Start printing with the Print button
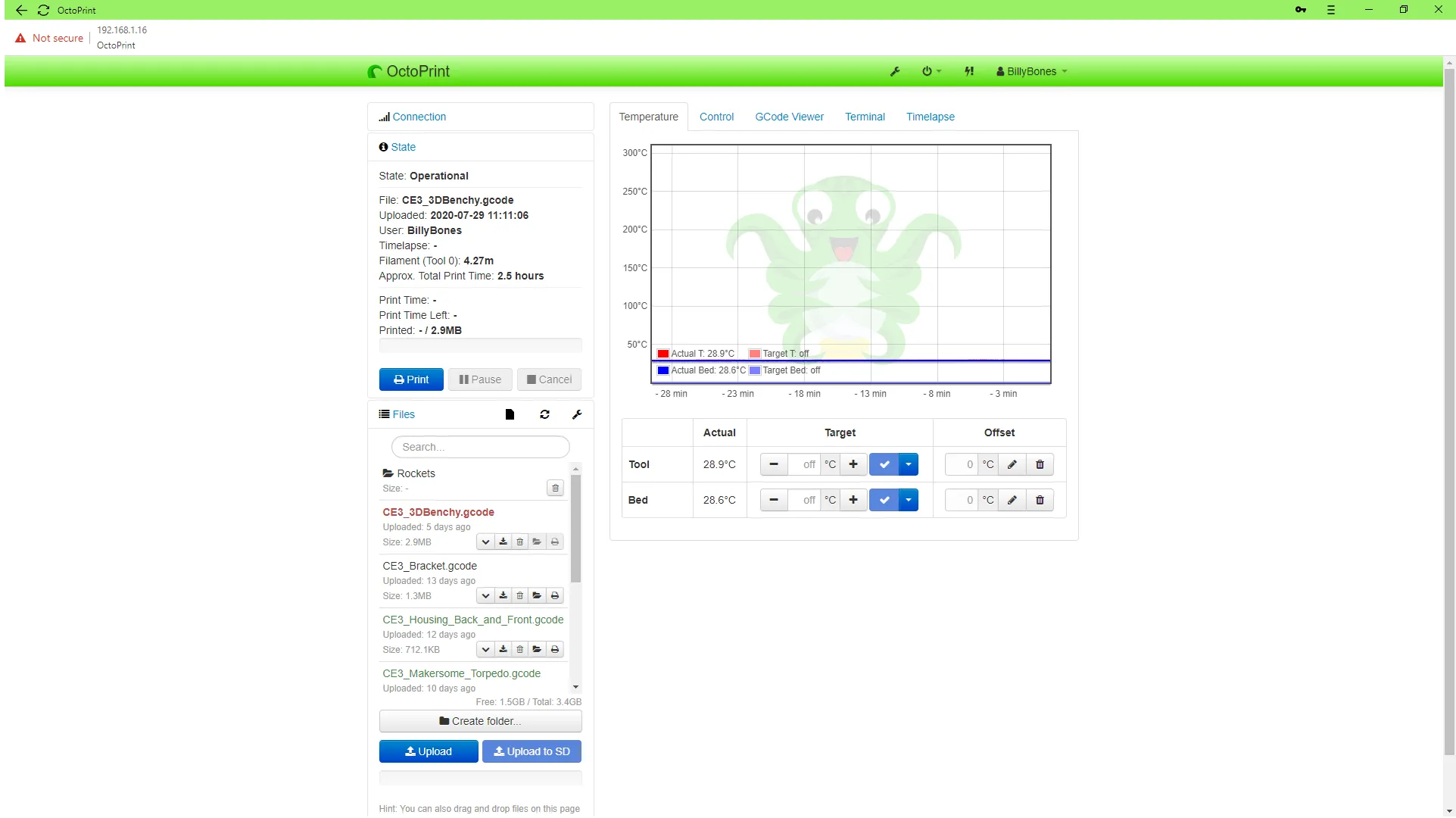This screenshot has width=1456, height=818. click(411, 379)
